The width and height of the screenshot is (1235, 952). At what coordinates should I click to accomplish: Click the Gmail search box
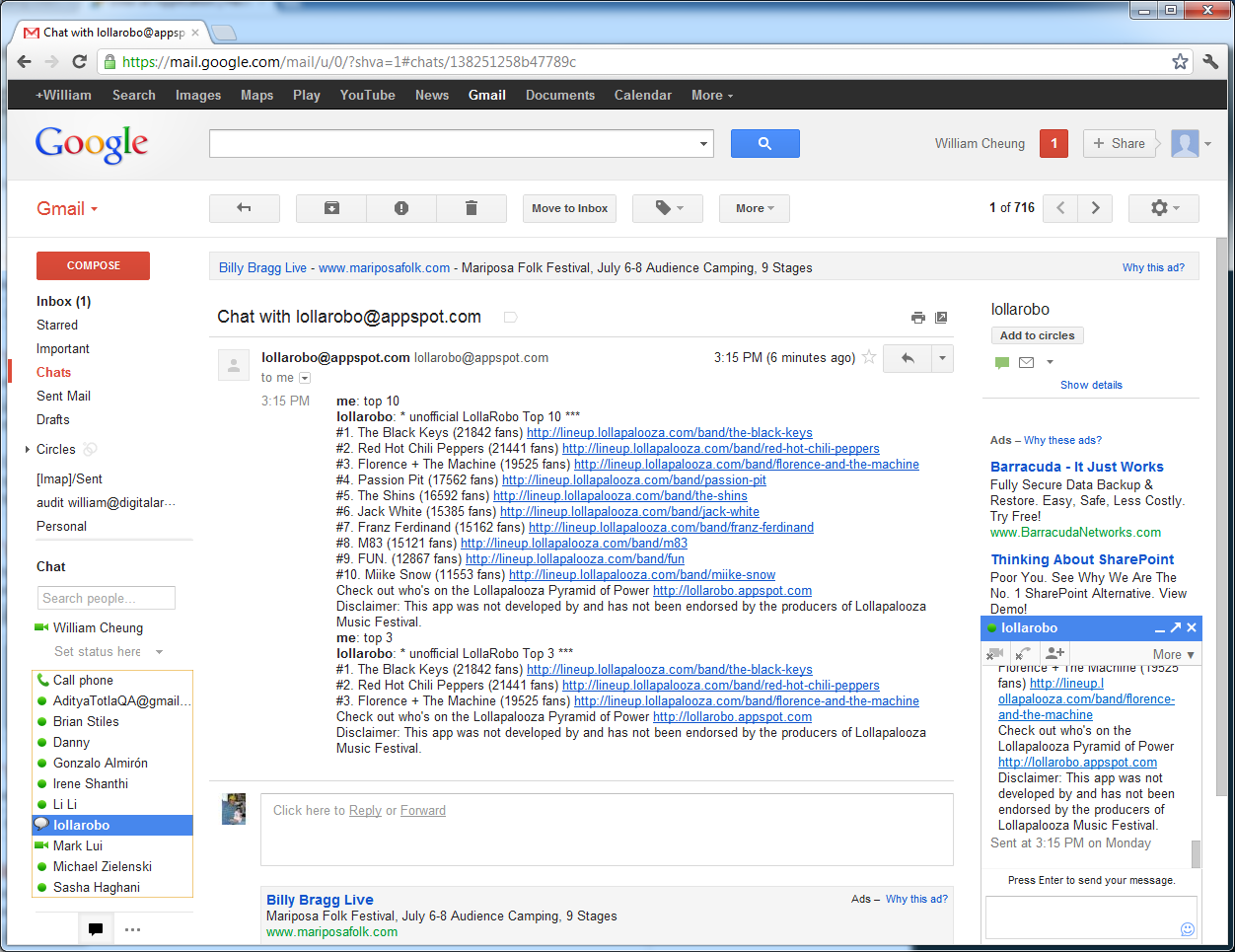pos(453,143)
